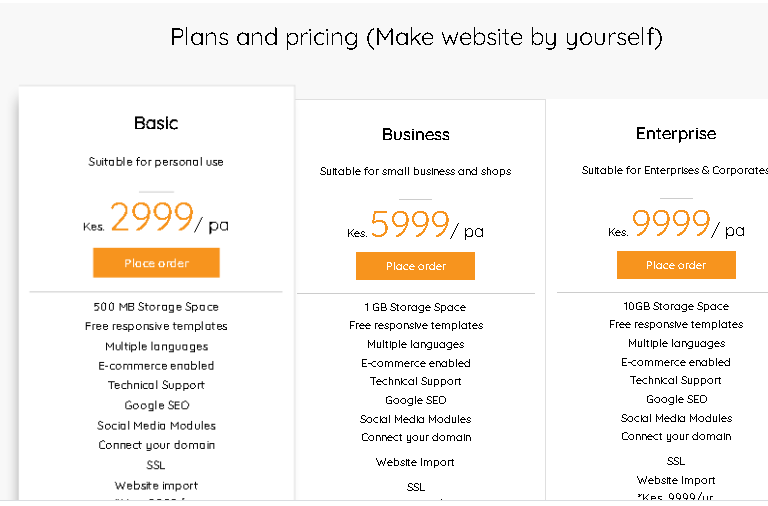Select the Business plan title

pyautogui.click(x=416, y=134)
